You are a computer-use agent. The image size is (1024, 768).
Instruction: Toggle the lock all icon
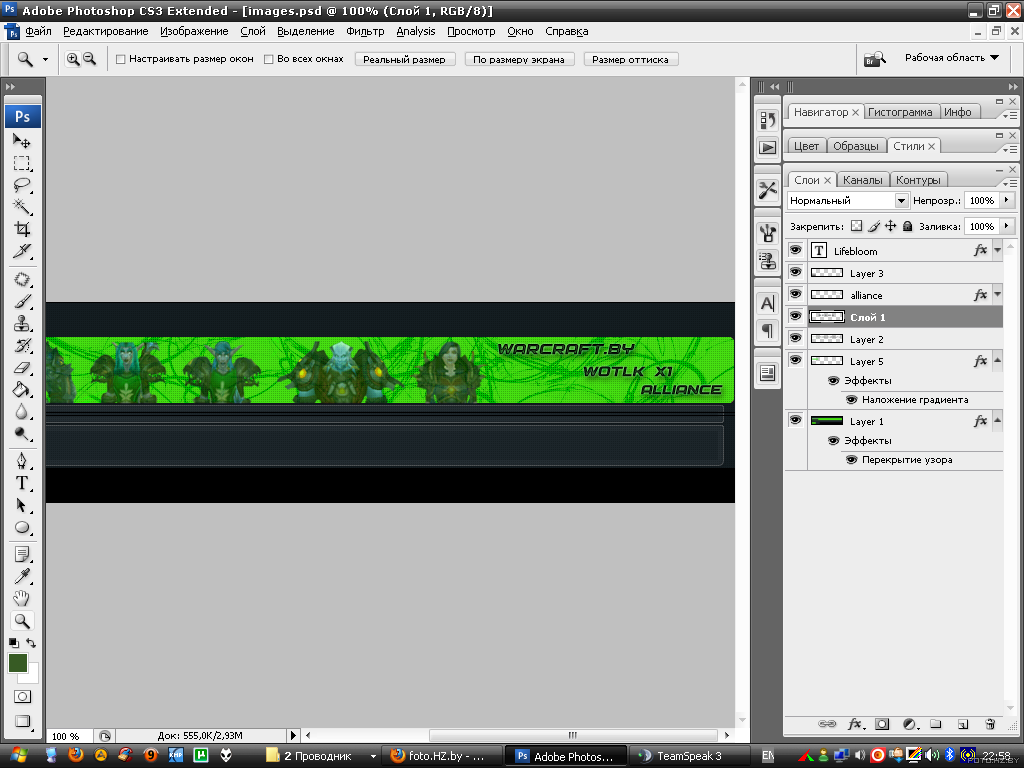tap(907, 226)
